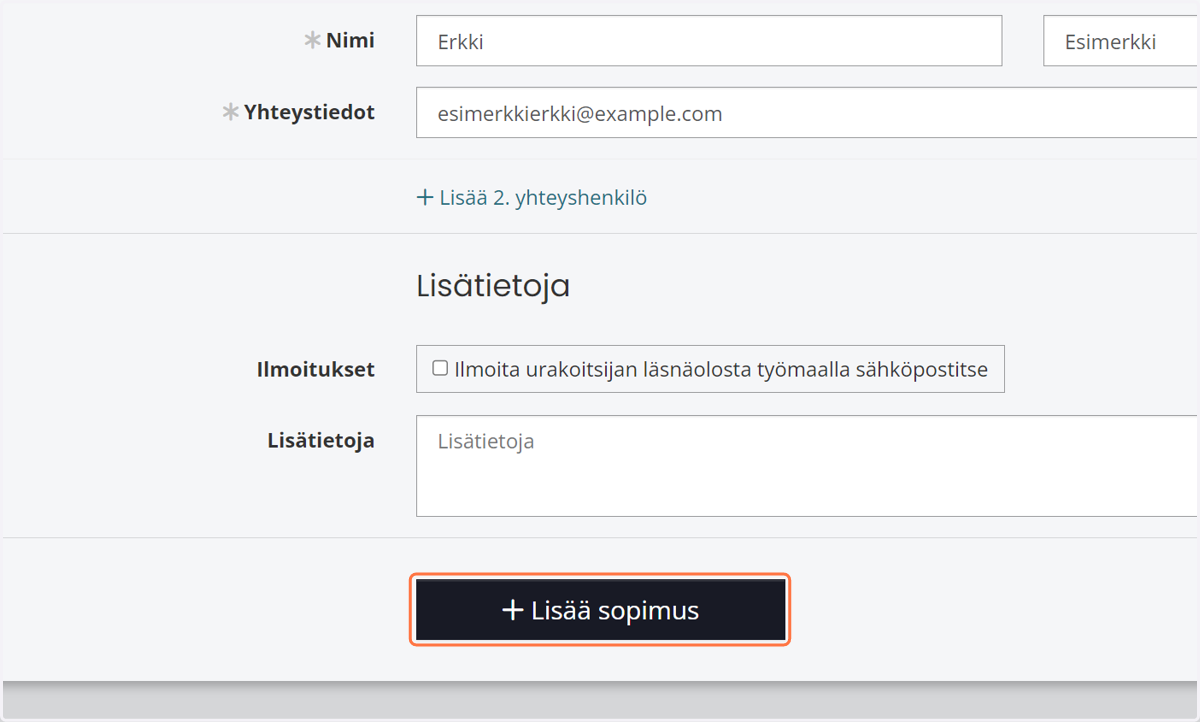This screenshot has height=722, width=1200.
Task: Click the Lisää sopimus button
Action: click(600, 609)
